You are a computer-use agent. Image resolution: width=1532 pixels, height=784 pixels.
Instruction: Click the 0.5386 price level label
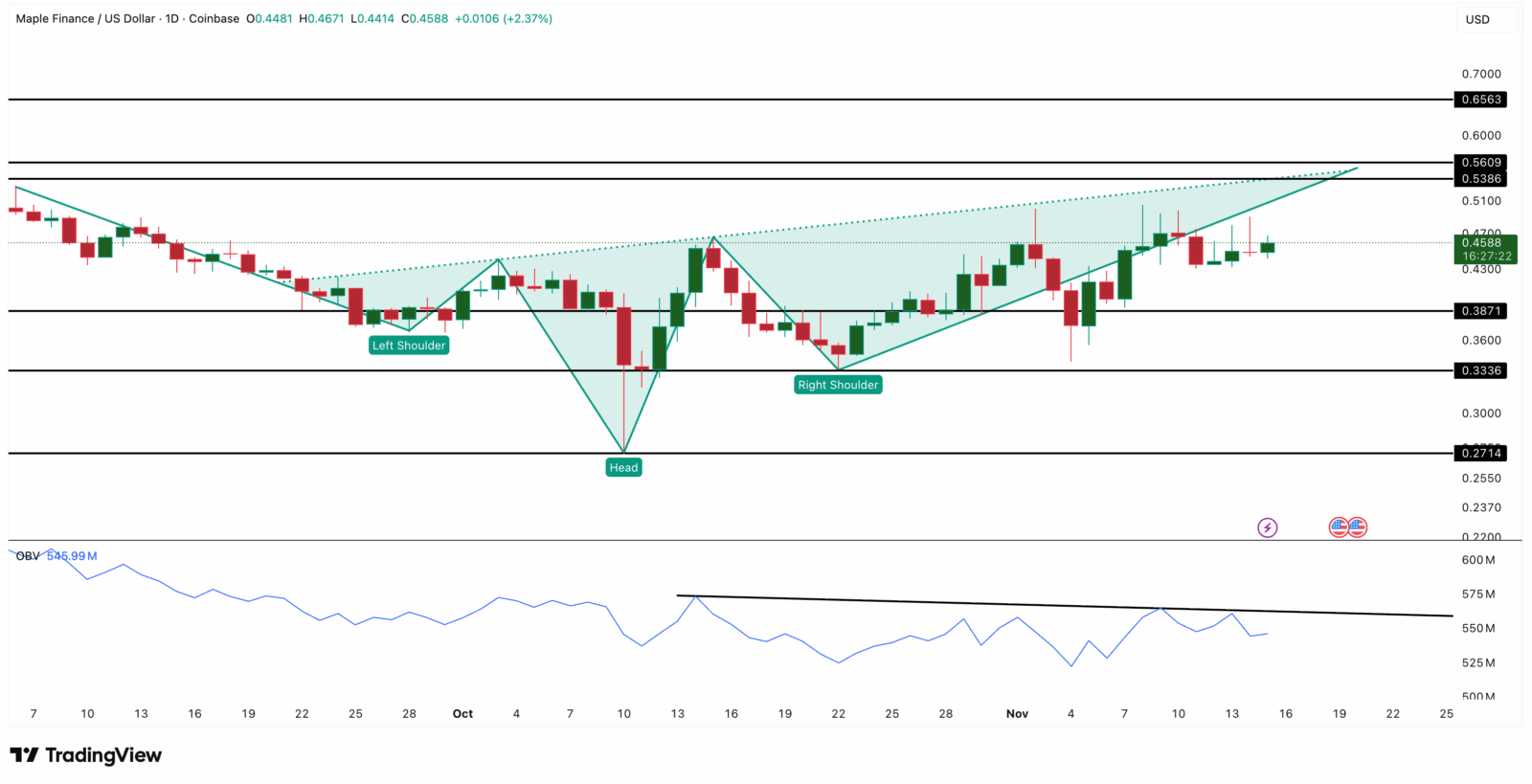point(1480,179)
